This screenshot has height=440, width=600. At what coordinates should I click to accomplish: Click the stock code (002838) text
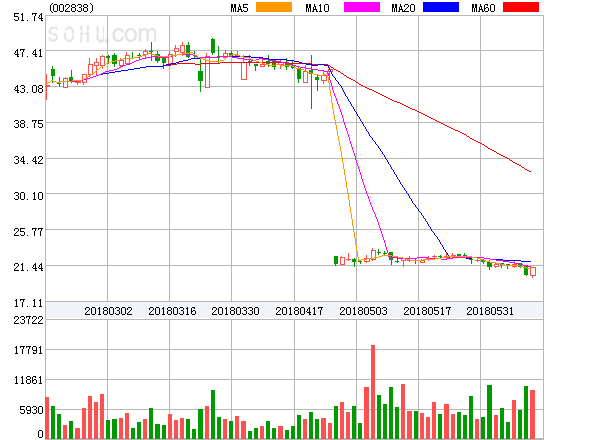point(72,8)
